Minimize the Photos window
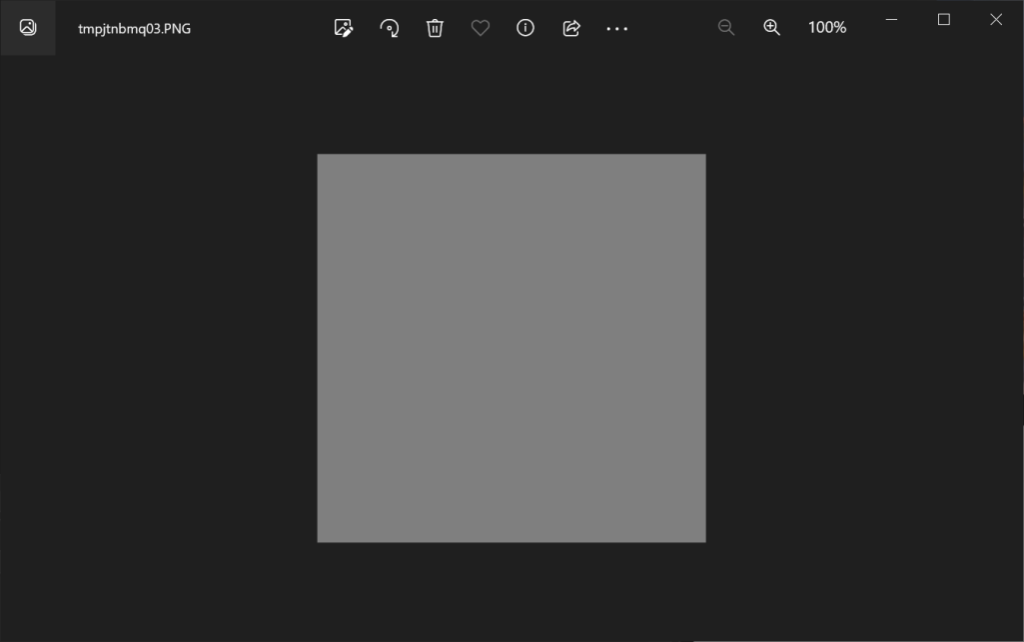This screenshot has width=1024, height=642. pyautogui.click(x=891, y=20)
